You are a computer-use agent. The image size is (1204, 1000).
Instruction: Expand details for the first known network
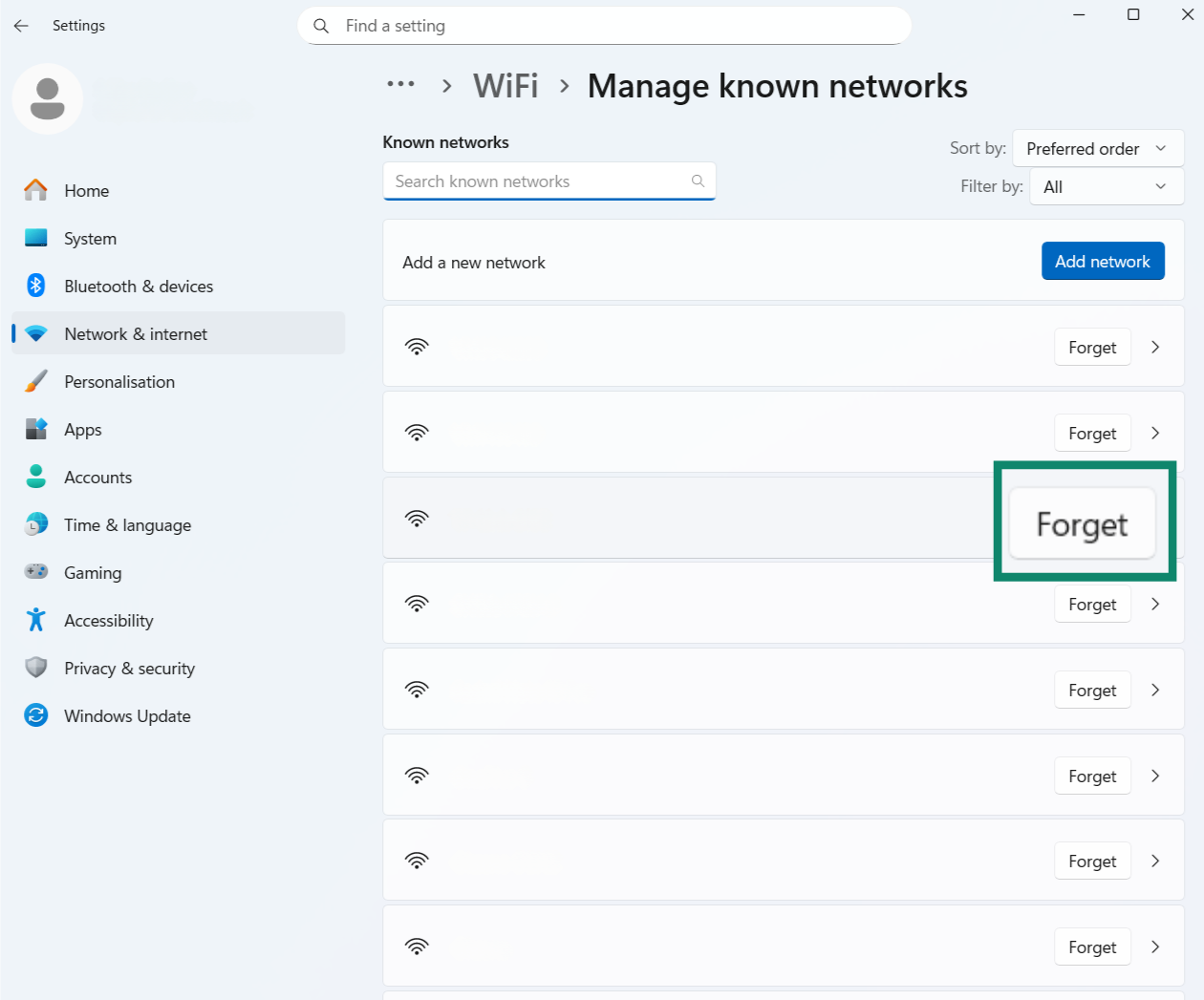tap(1154, 347)
